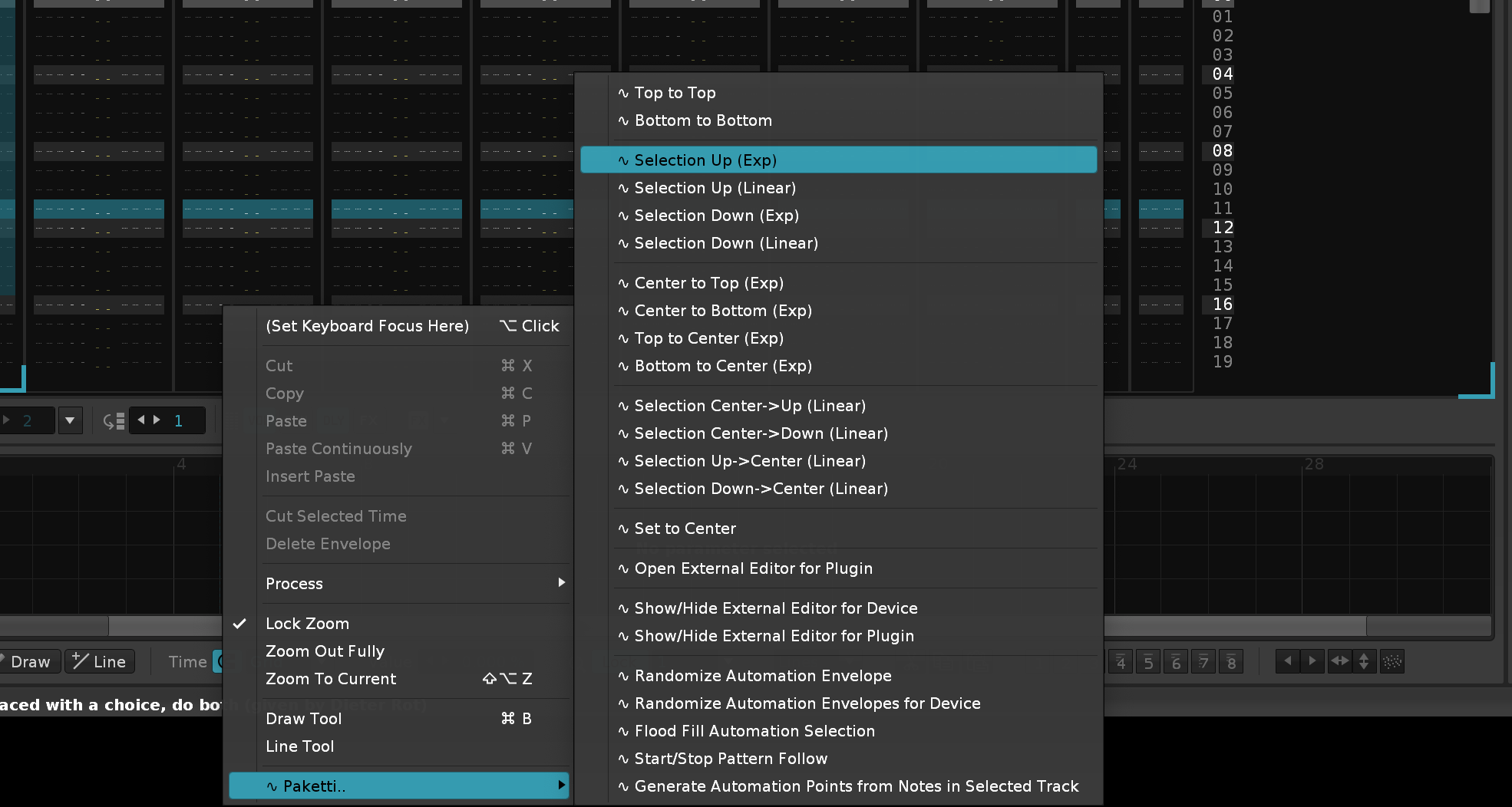Open the dropdown arrow next to value 2
Viewport: 1512px width, 807px height.
pyautogui.click(x=70, y=420)
